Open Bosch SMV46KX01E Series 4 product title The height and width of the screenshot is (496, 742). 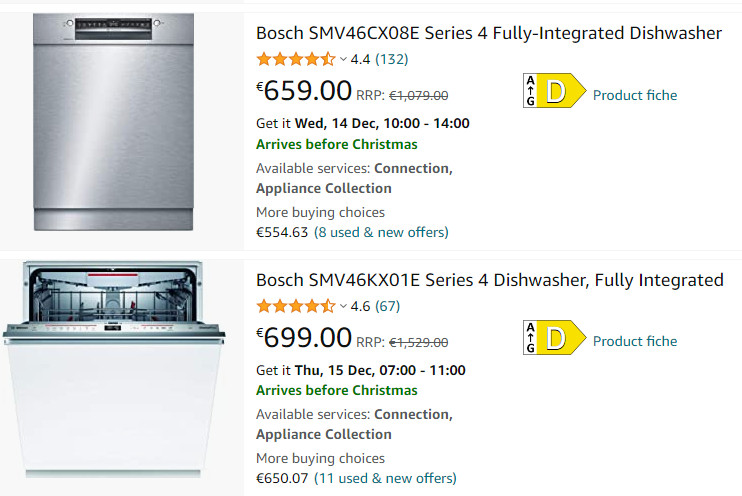click(489, 280)
